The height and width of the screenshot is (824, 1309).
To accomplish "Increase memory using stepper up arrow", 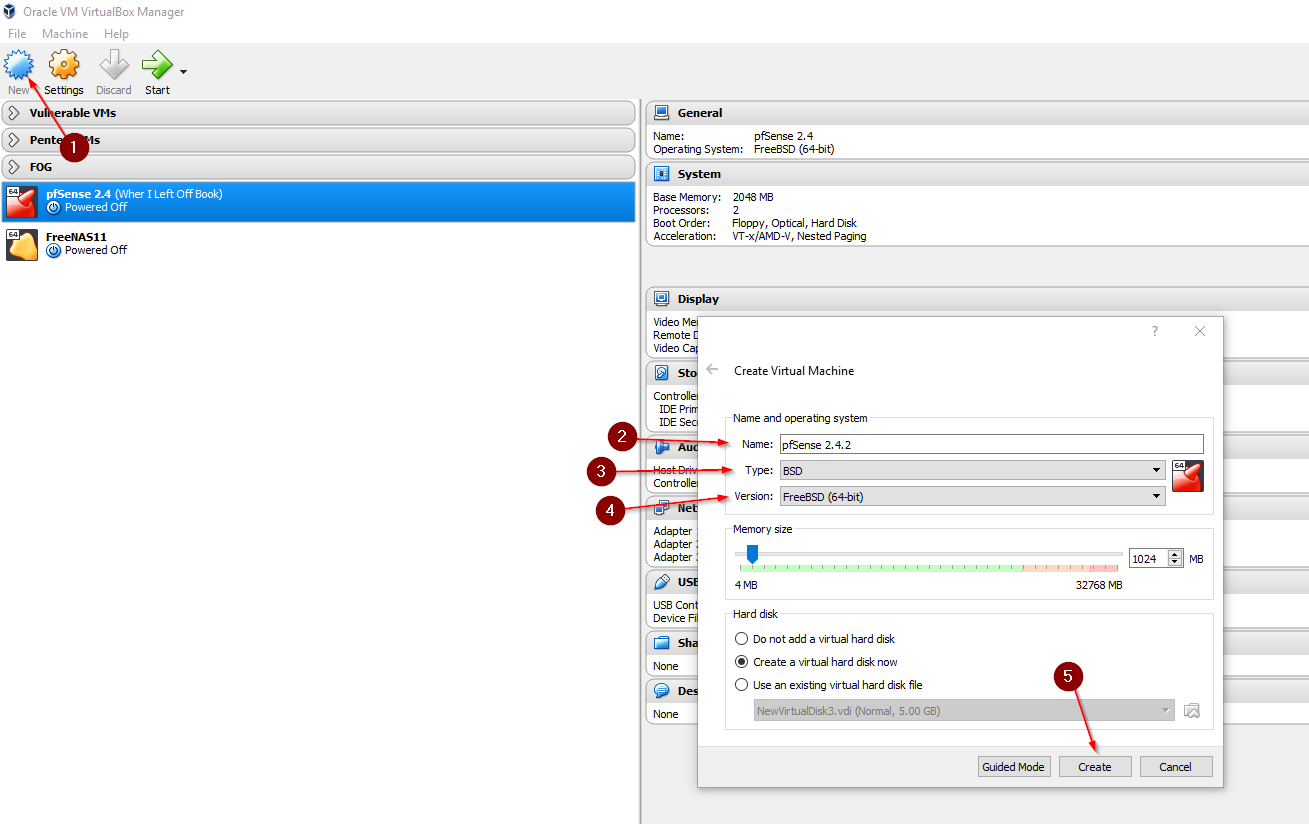I will [1175, 554].
